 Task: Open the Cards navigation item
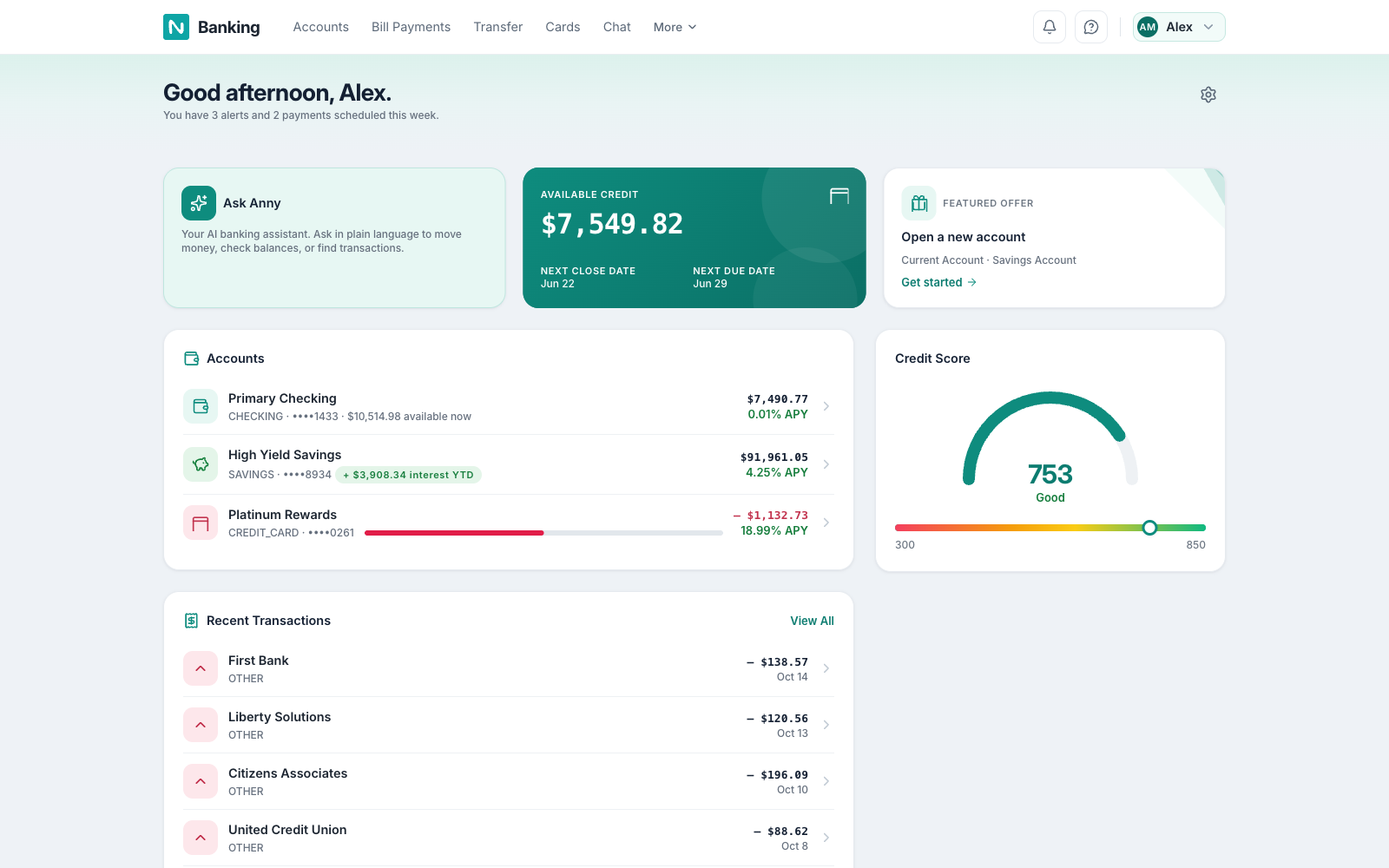pyautogui.click(x=563, y=27)
